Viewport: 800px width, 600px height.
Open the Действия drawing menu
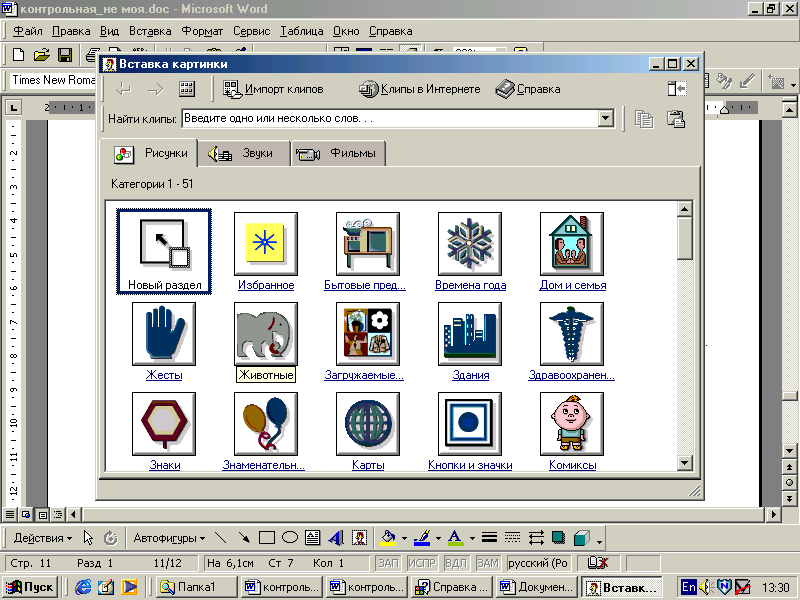(43, 538)
